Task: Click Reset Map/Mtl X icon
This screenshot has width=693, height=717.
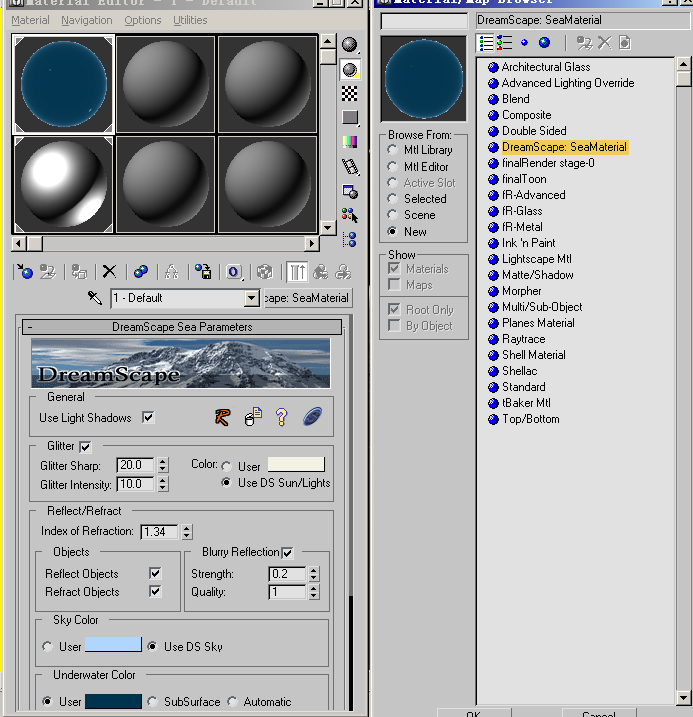Action: click(x=109, y=272)
